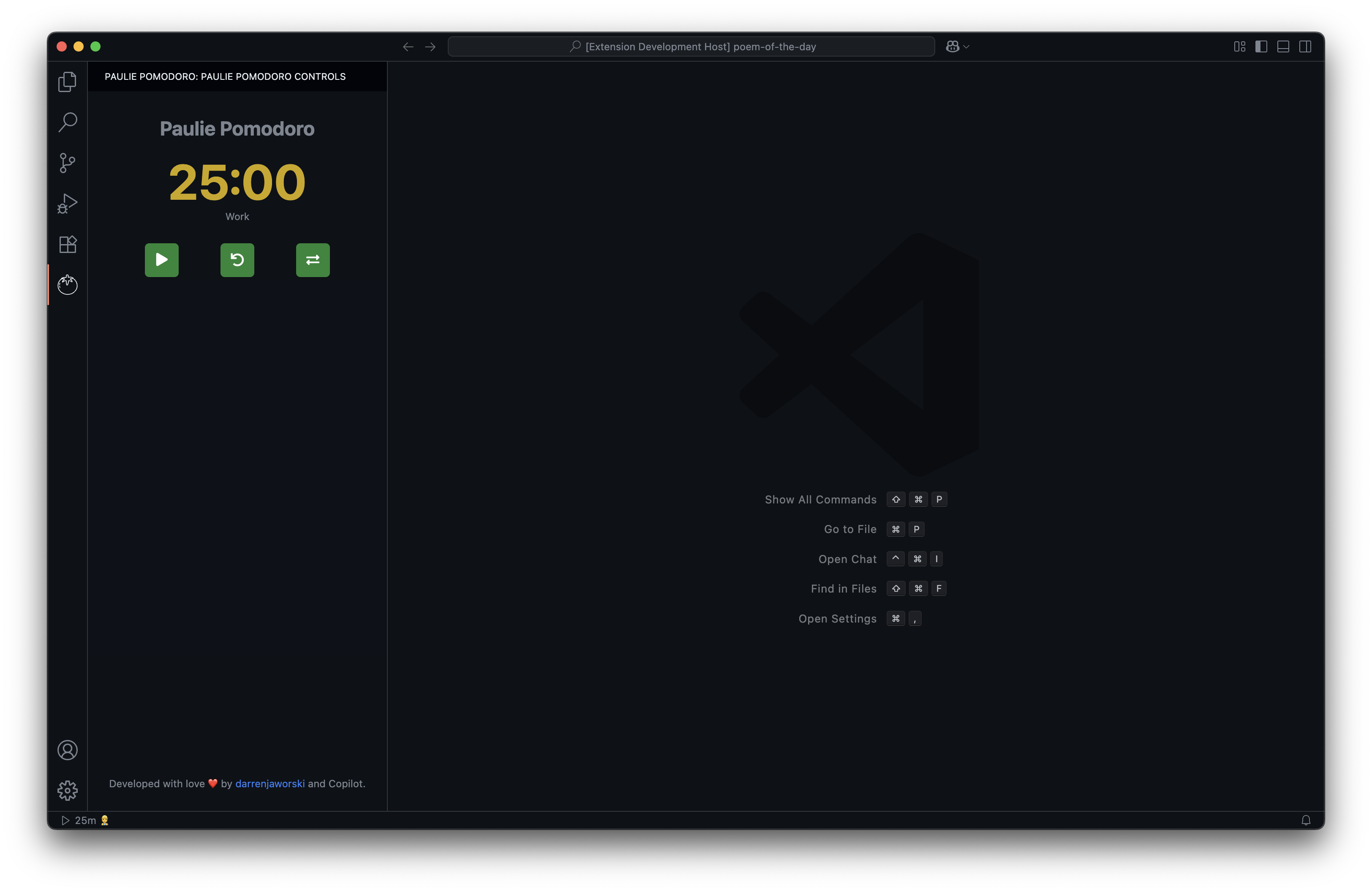This screenshot has width=1372, height=892.
Task: Open the Explorer view in activity bar
Action: pyautogui.click(x=68, y=82)
